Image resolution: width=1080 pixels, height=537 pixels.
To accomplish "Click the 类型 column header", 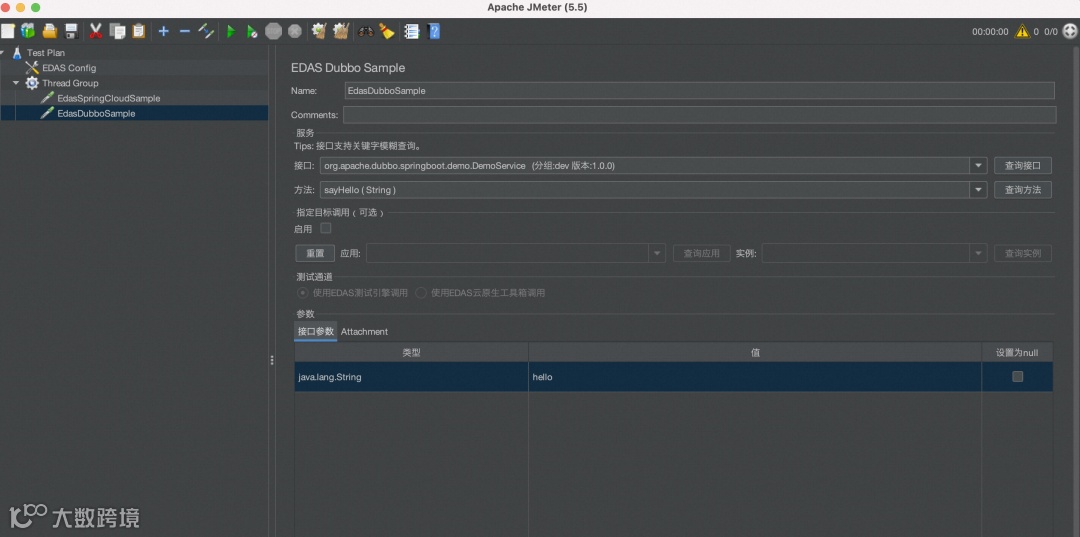I will pos(411,352).
